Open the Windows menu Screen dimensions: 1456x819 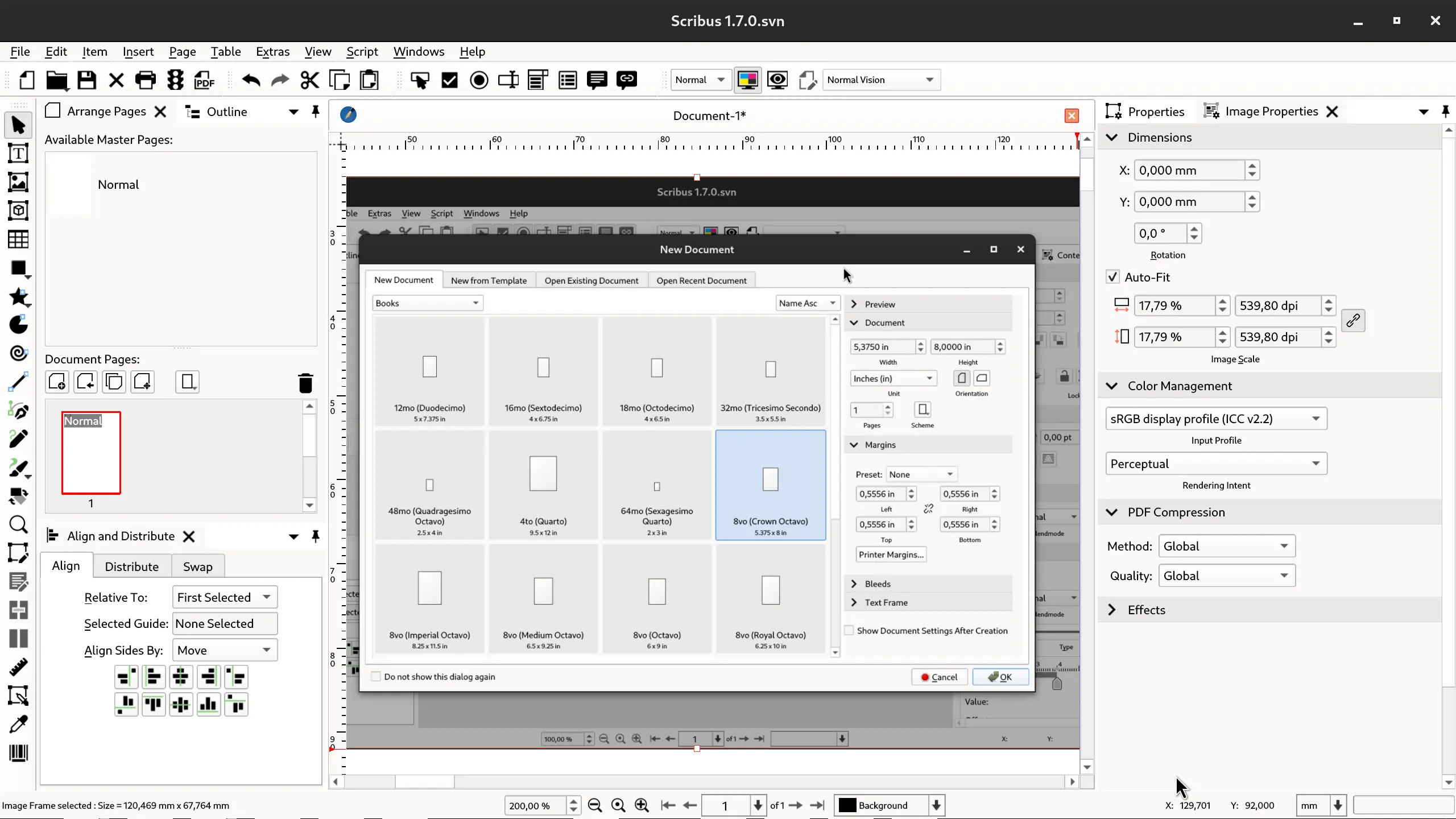click(419, 52)
